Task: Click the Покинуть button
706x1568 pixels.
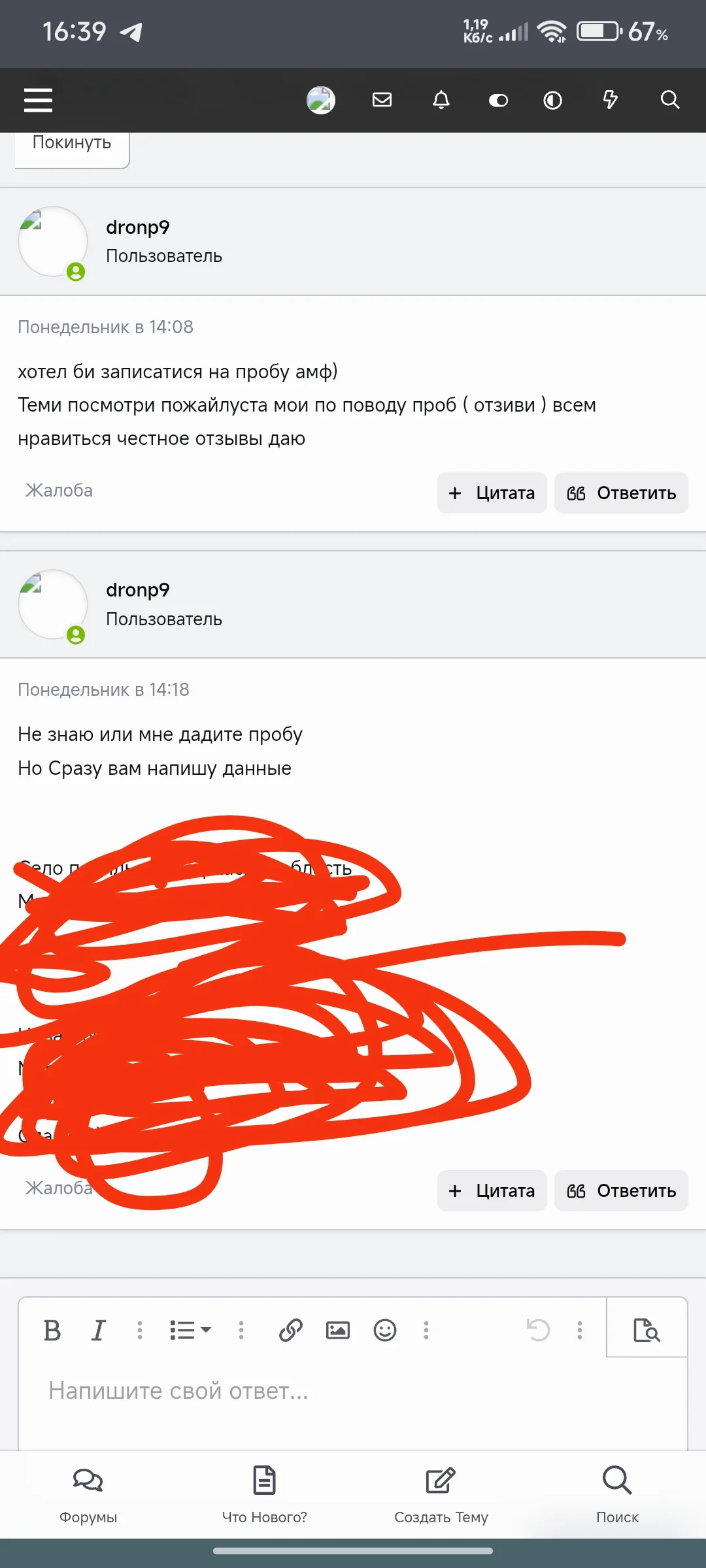Action: [x=72, y=145]
